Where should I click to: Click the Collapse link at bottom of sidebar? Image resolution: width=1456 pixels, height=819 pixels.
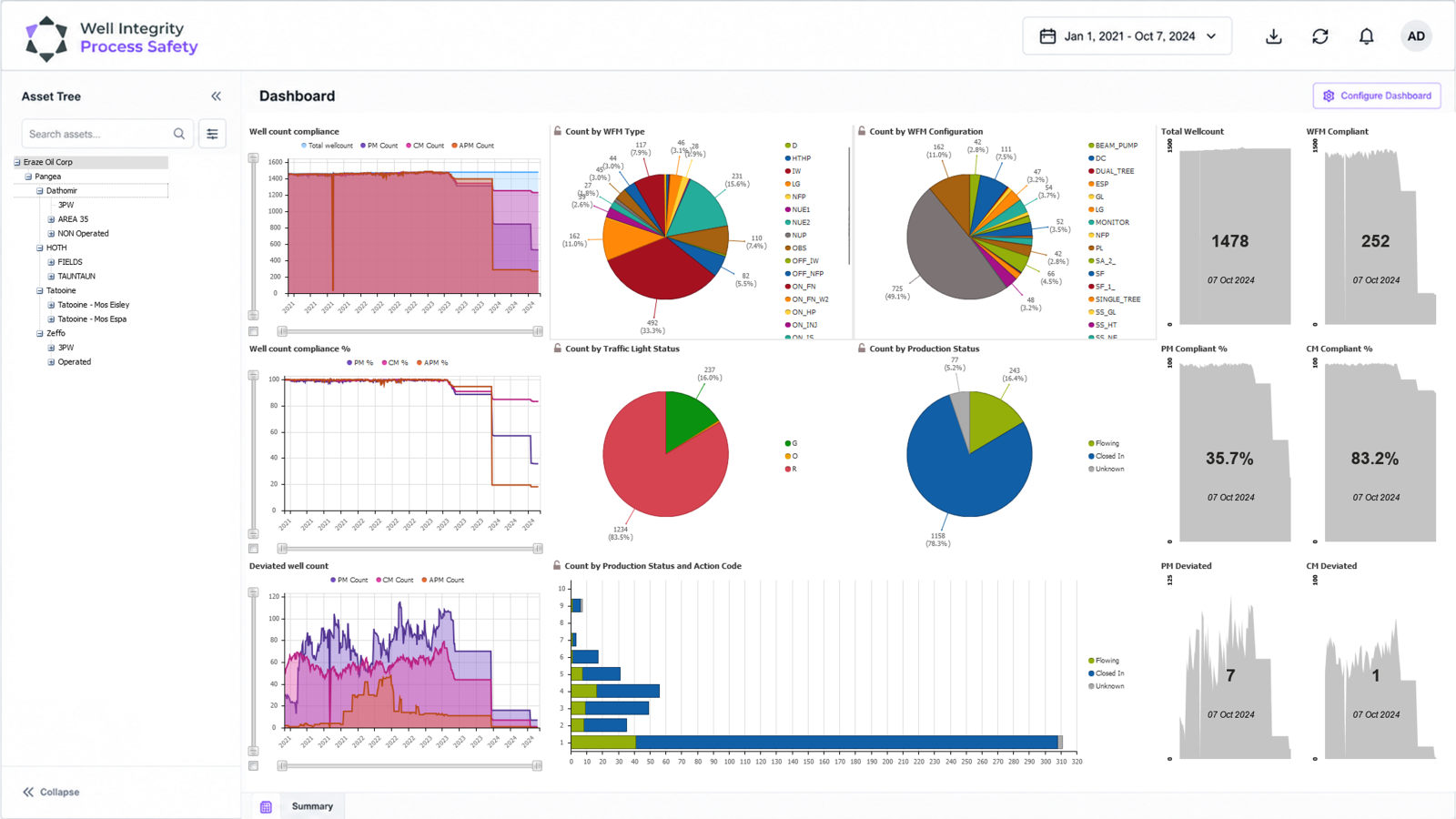click(x=51, y=793)
